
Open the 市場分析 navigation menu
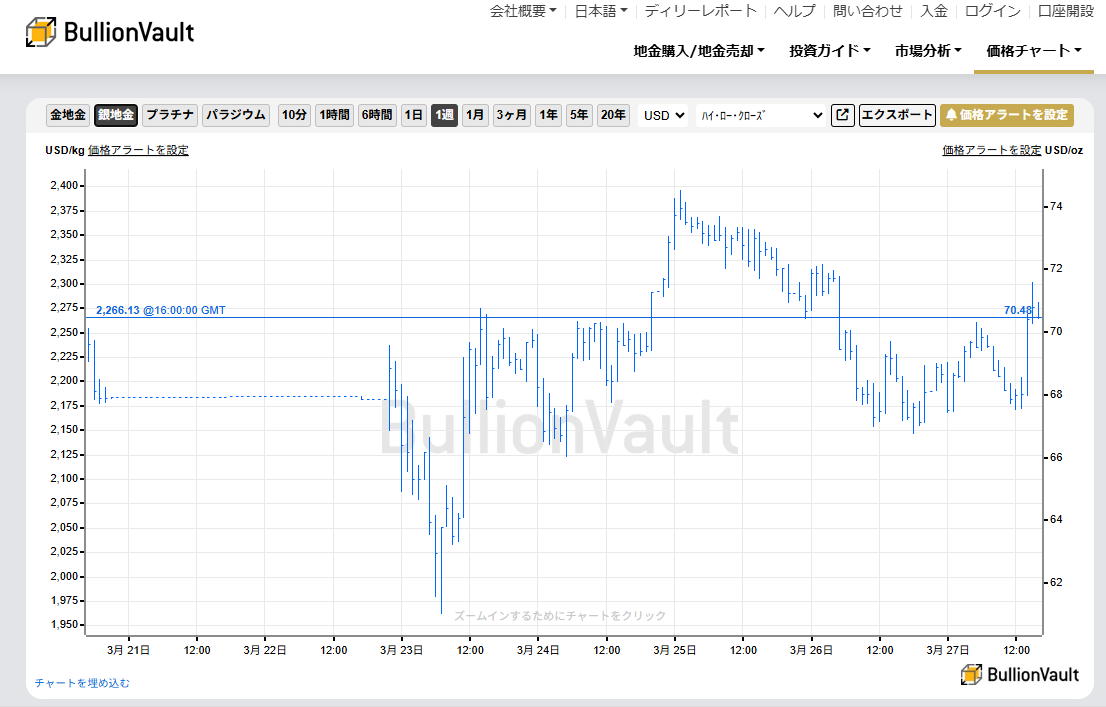click(922, 49)
